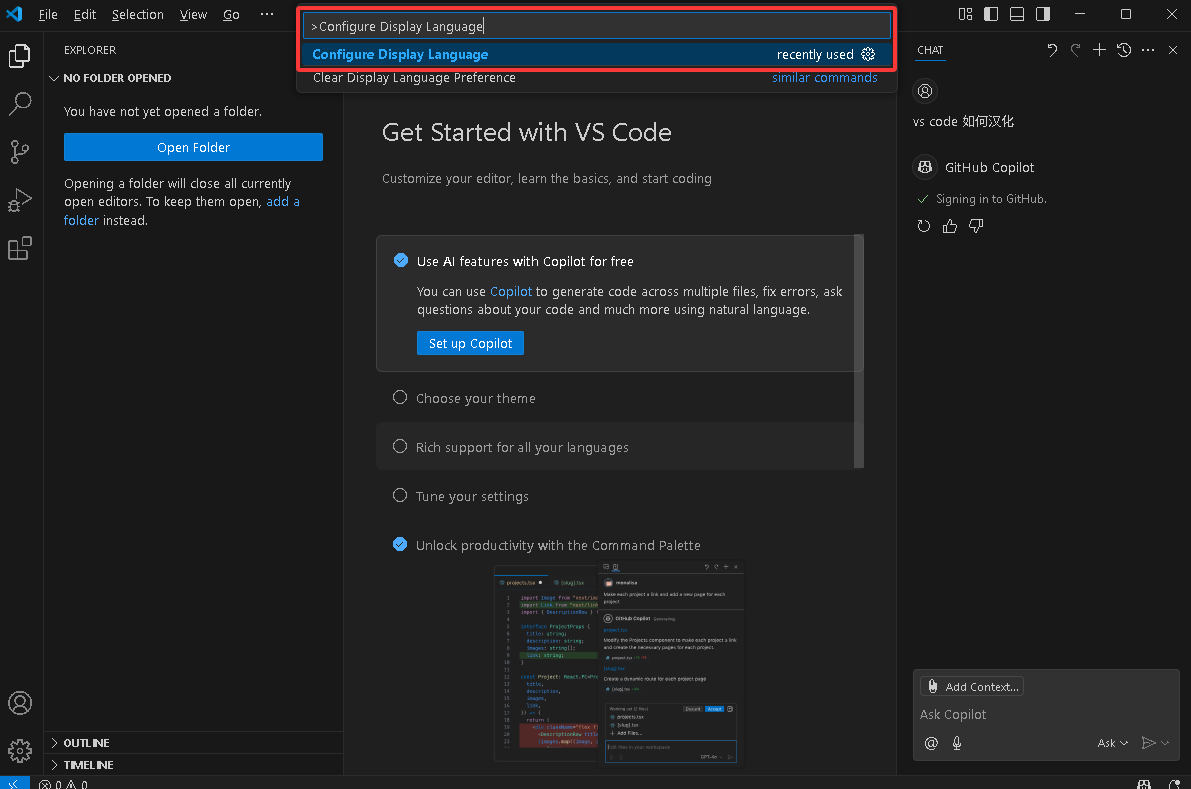This screenshot has width=1191, height=789.
Task: Open the Edit menu
Action: pos(85,14)
